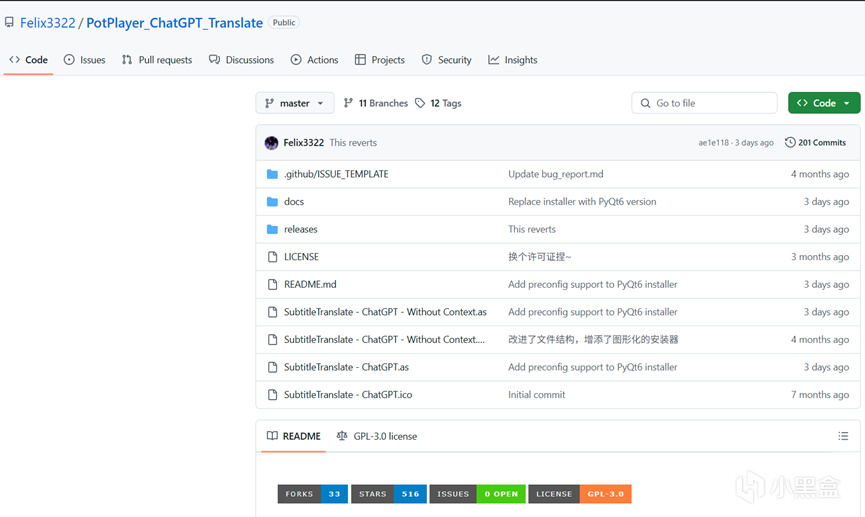865x517 pixels.
Task: Open the releases folder
Action: pyautogui.click(x=301, y=230)
